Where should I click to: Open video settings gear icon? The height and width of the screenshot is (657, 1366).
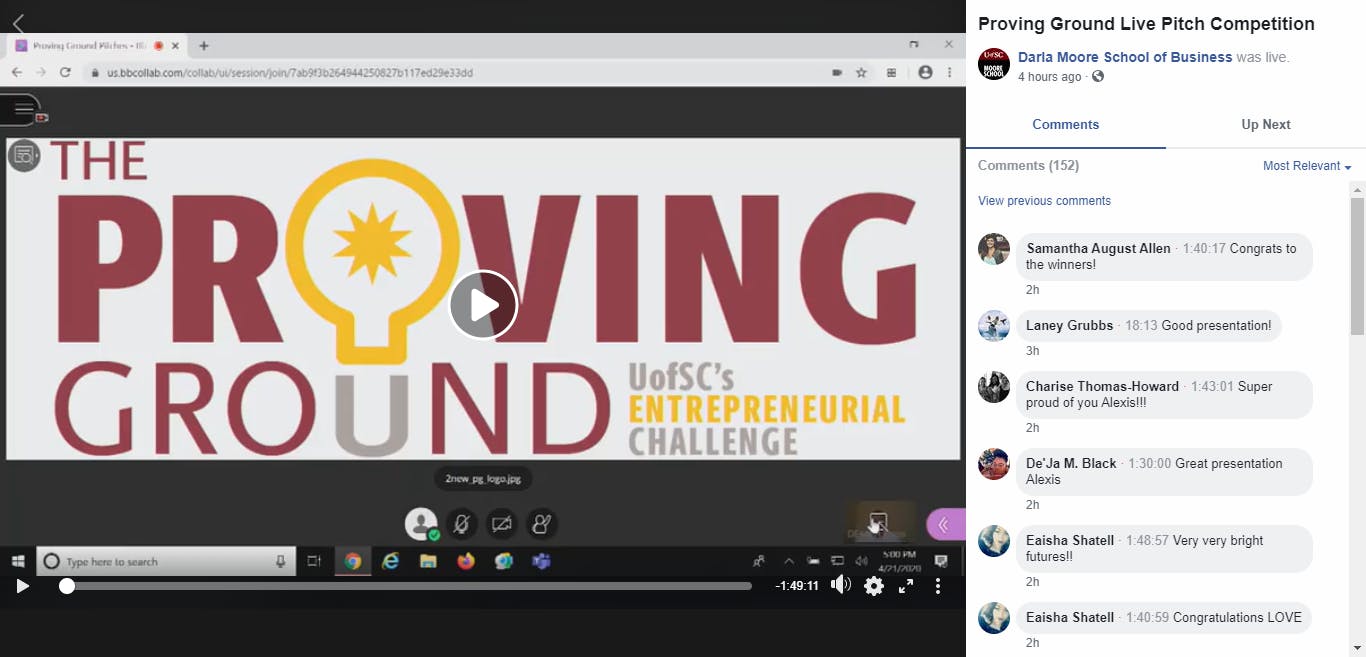[874, 586]
